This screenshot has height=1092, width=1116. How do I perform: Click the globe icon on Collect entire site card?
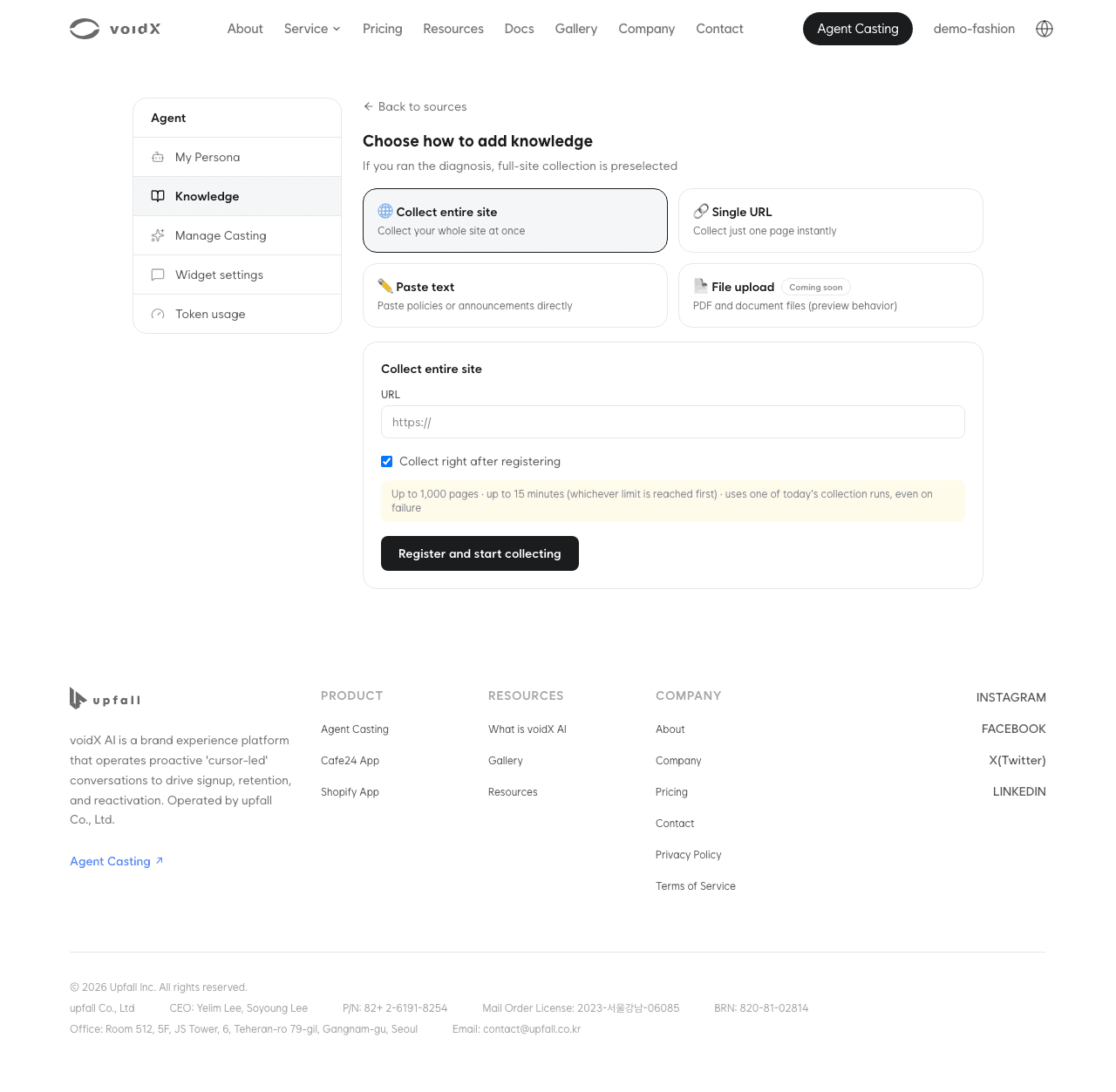click(x=385, y=211)
